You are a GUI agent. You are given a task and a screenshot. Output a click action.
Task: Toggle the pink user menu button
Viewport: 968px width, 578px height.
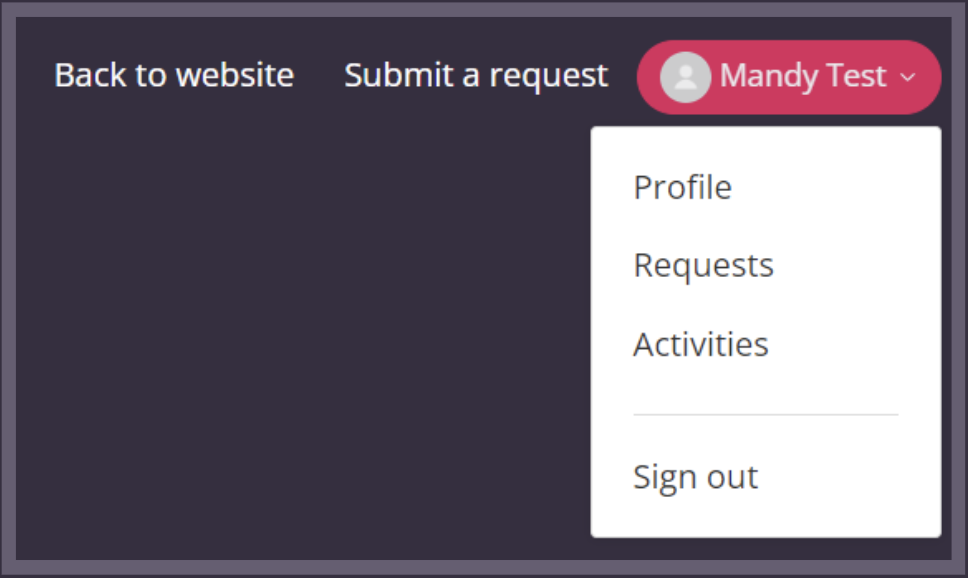pyautogui.click(x=789, y=77)
